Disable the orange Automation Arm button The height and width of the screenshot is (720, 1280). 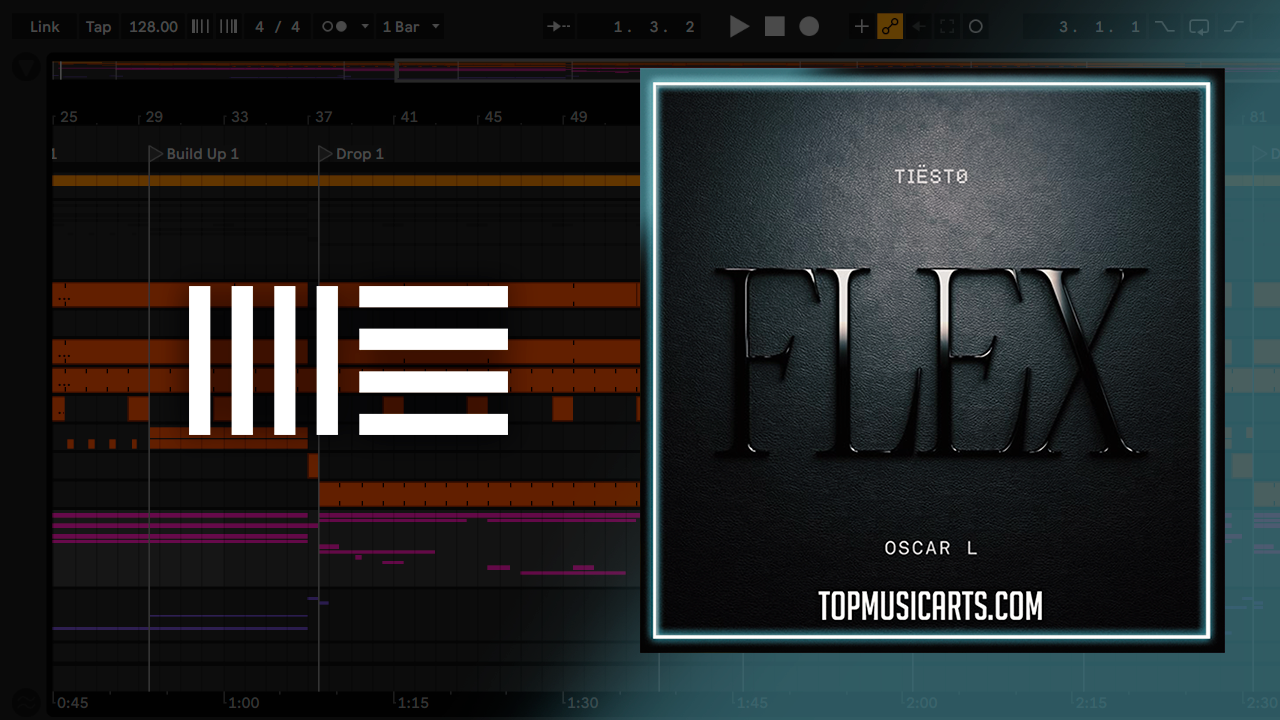coord(890,27)
